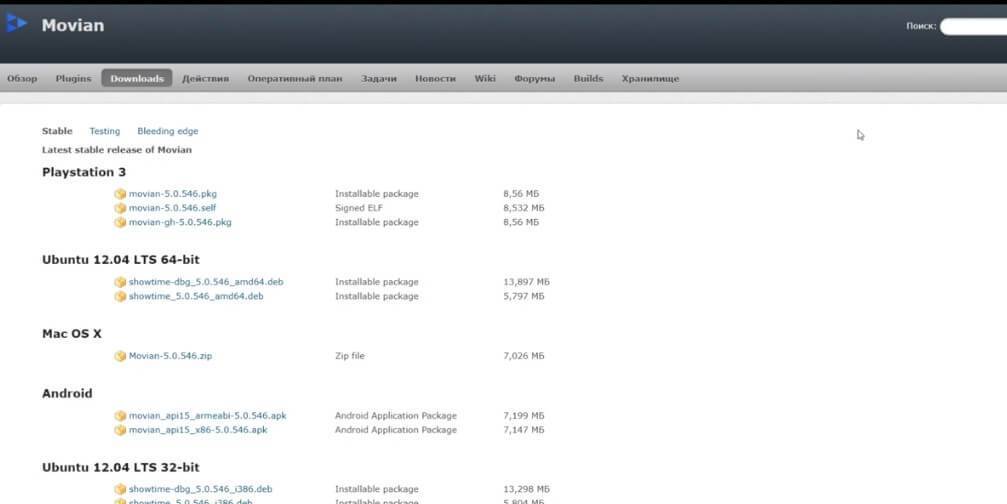Image resolution: width=1007 pixels, height=504 pixels.
Task: Open the Wiki tab
Action: pyautogui.click(x=485, y=78)
